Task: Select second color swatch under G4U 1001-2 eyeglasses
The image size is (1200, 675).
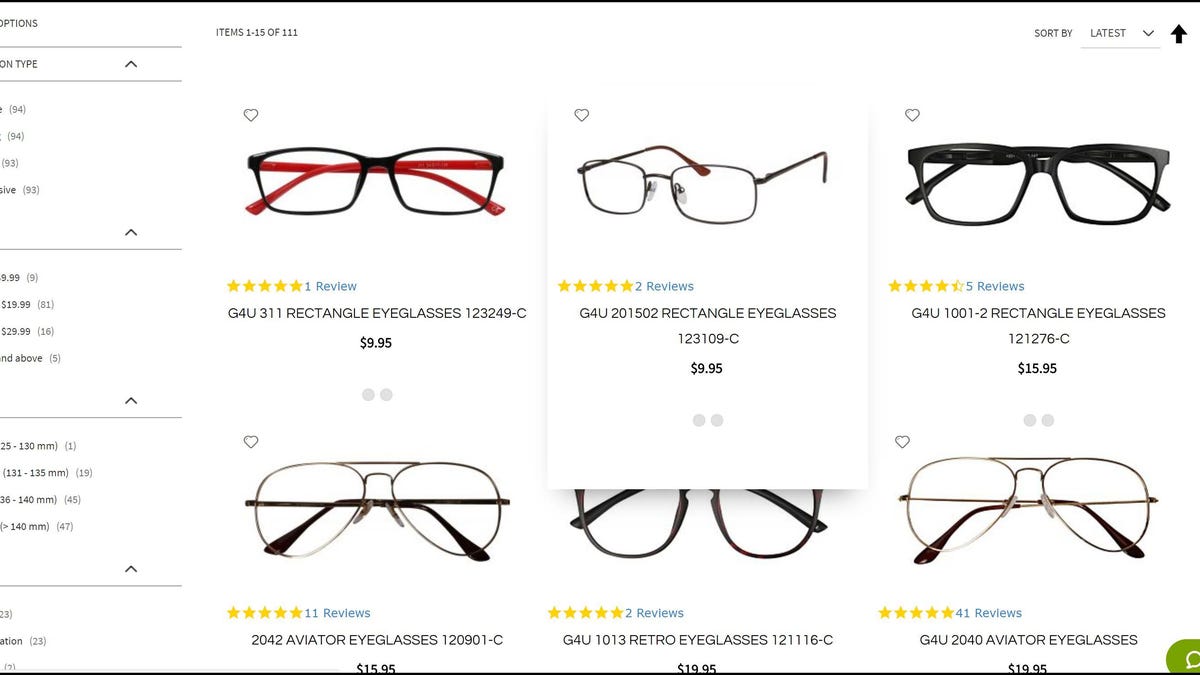Action: [1048, 421]
